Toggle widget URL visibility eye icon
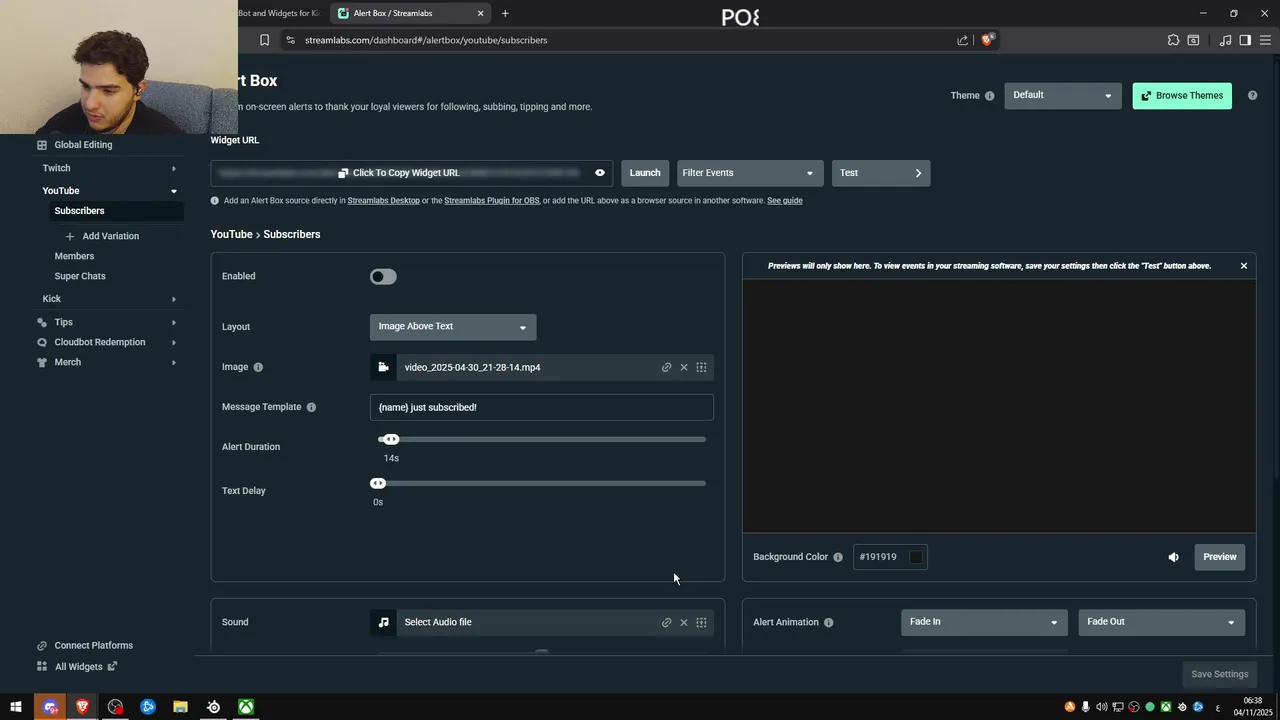This screenshot has width=1280, height=720. (x=600, y=173)
